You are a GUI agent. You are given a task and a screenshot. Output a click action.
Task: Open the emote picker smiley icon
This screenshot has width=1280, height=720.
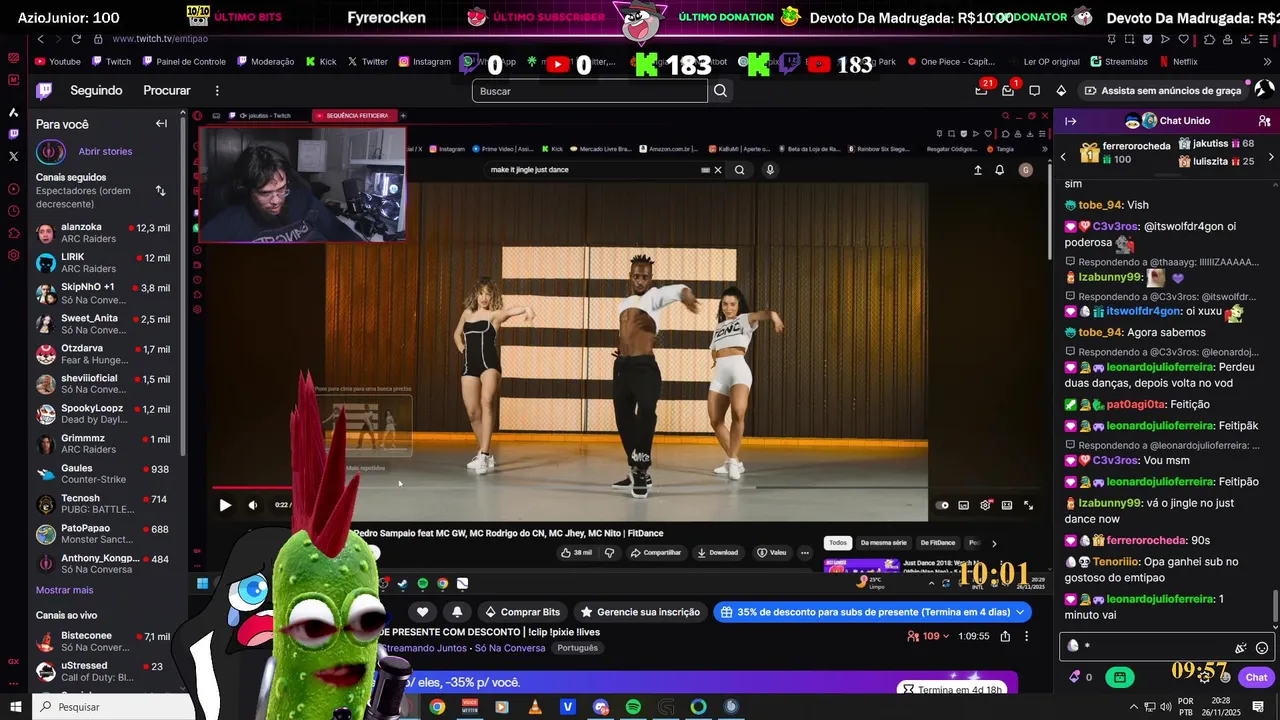tap(1262, 648)
